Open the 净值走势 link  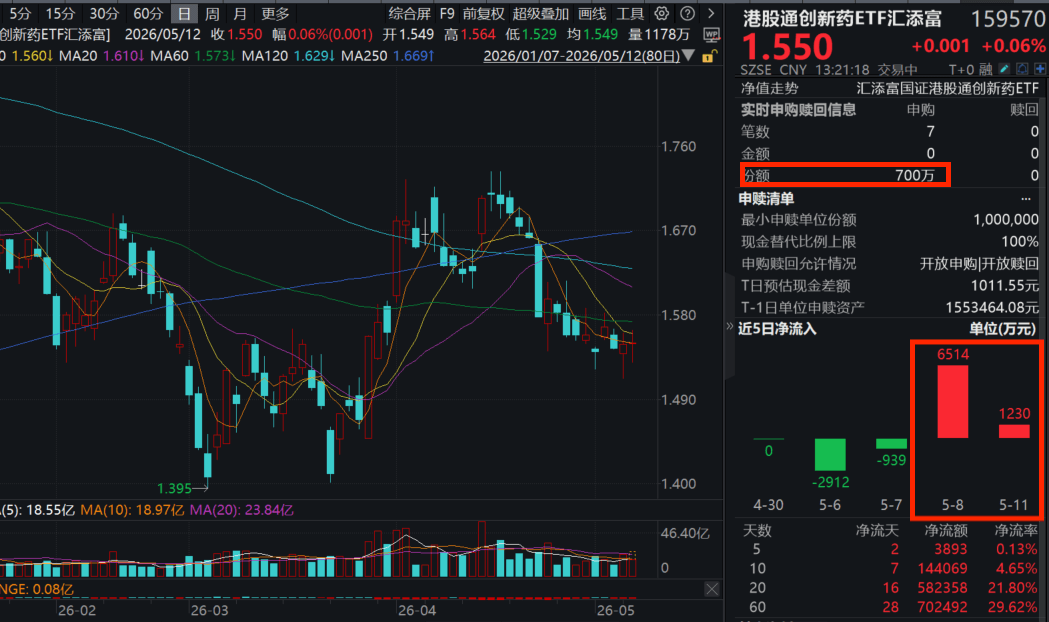tap(769, 88)
